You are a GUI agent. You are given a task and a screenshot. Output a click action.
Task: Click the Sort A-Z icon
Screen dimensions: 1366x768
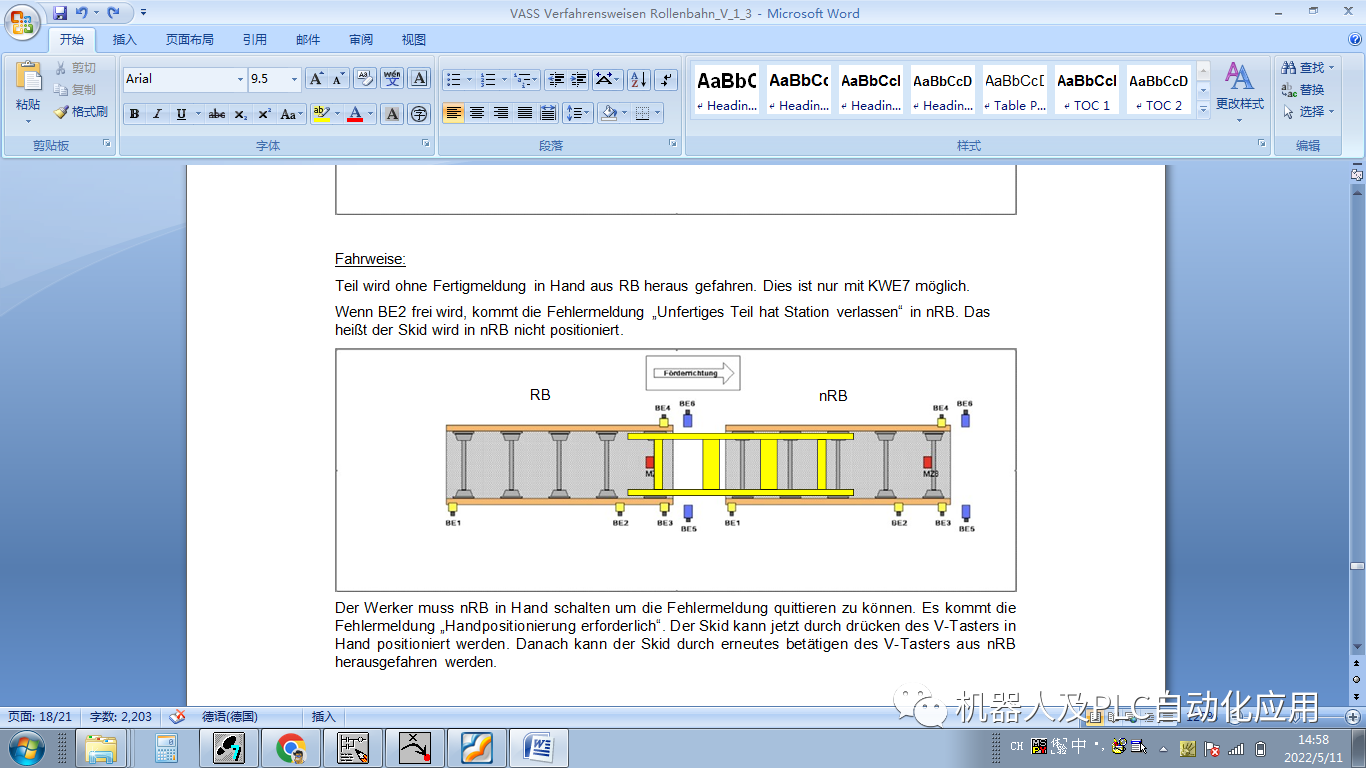(x=639, y=80)
